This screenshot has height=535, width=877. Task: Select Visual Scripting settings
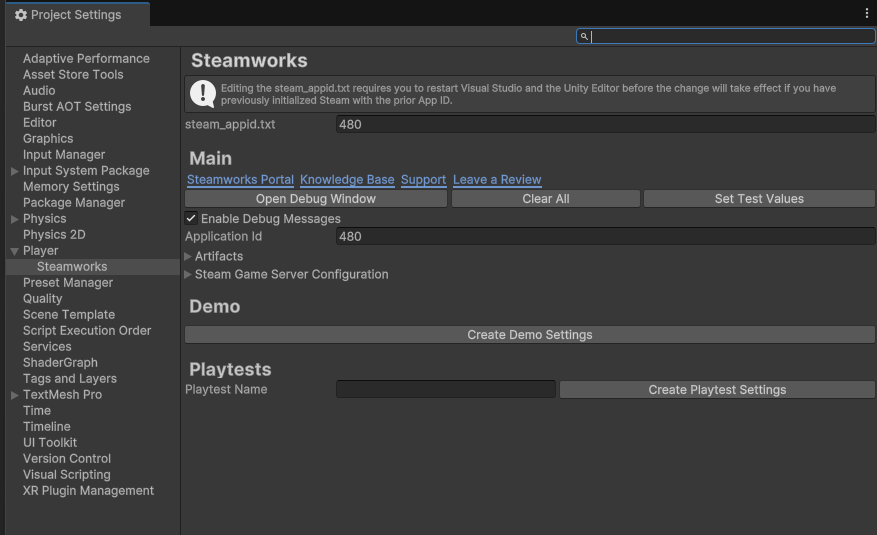67,475
